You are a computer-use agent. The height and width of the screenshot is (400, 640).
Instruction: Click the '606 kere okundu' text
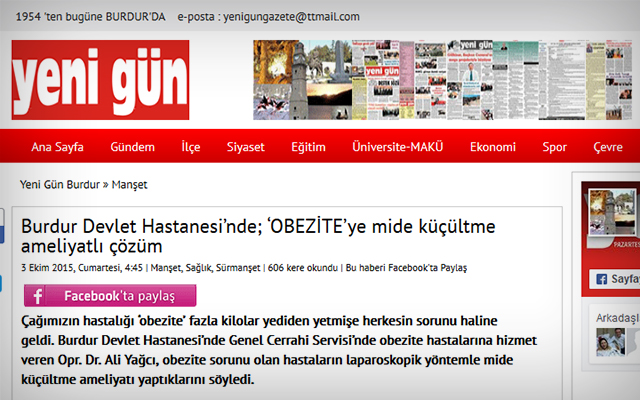pos(303,268)
